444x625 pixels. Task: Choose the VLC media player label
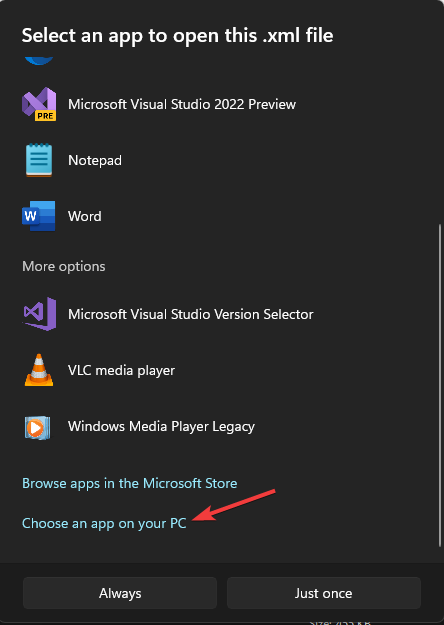coord(121,371)
